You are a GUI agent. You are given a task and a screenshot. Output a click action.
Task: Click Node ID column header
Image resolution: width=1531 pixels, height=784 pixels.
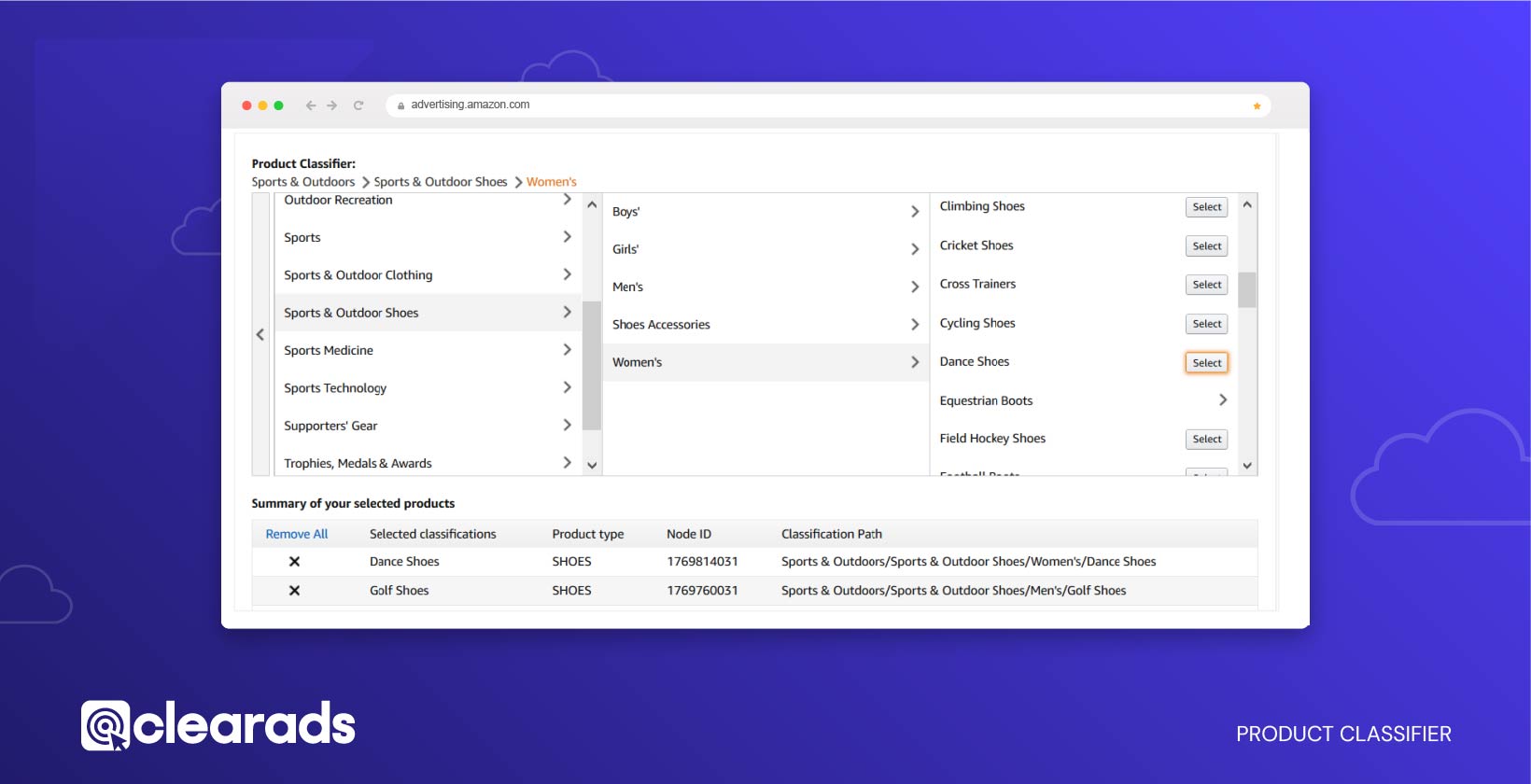coord(689,534)
